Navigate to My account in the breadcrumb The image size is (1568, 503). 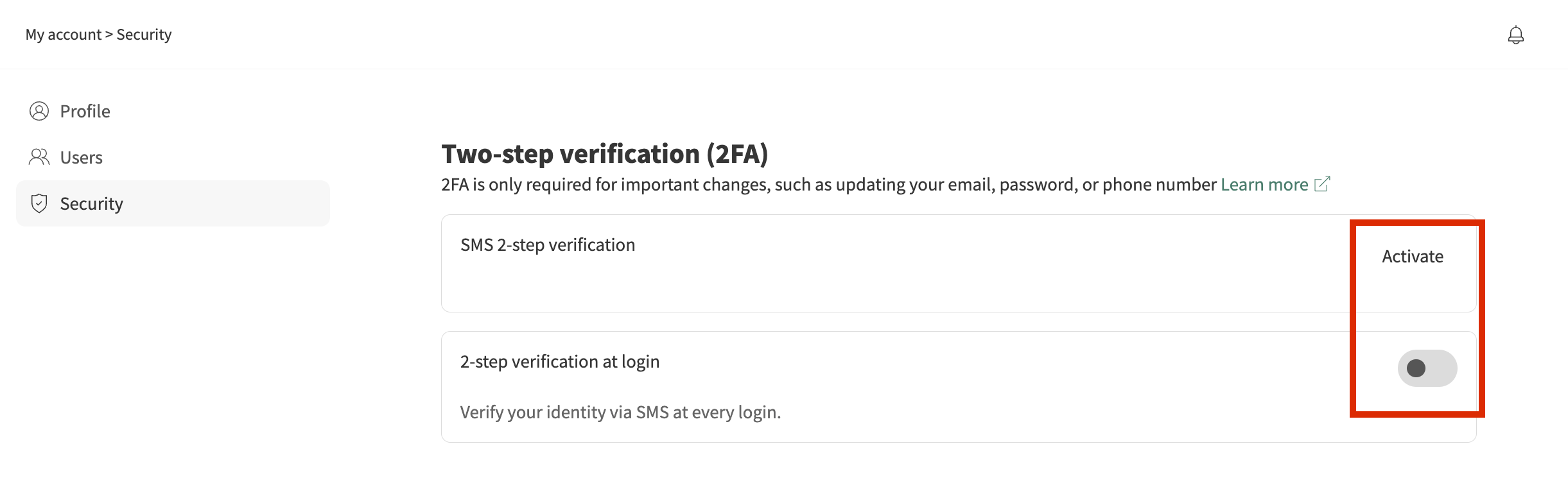(63, 35)
